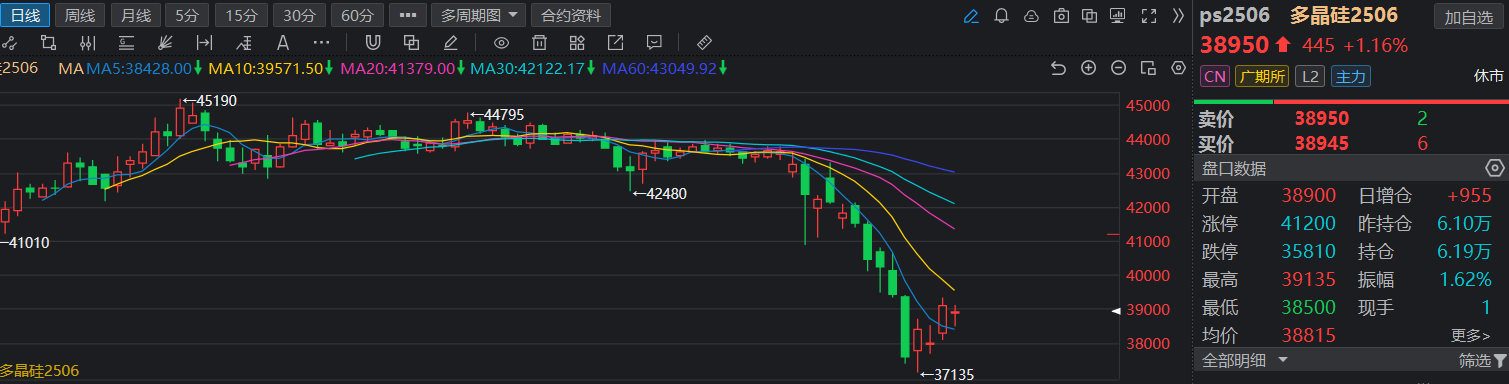
Task: Zoom out chart with minus circle icon
Action: [x=1119, y=68]
